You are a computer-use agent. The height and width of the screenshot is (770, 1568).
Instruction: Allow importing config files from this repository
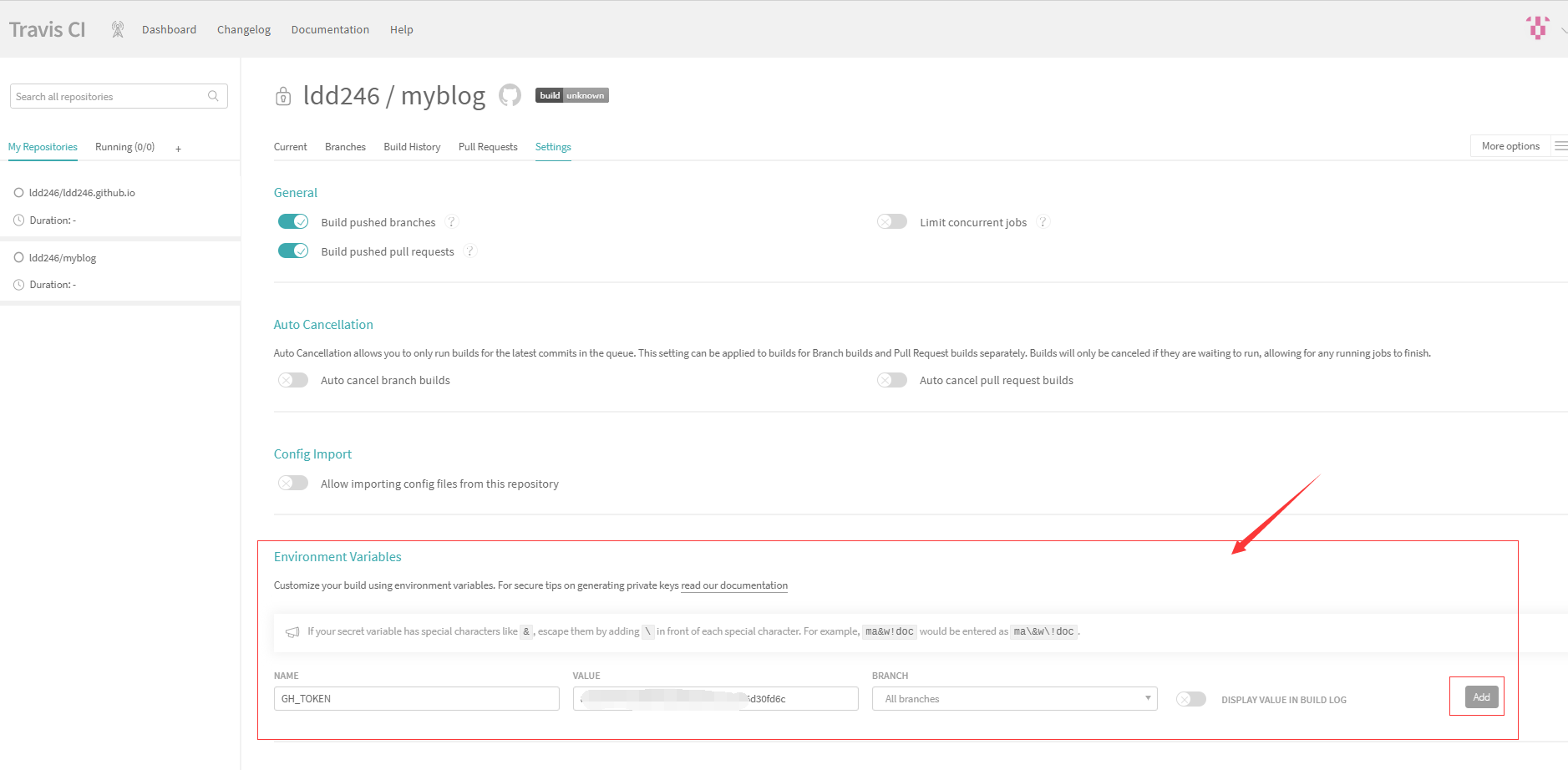point(293,483)
